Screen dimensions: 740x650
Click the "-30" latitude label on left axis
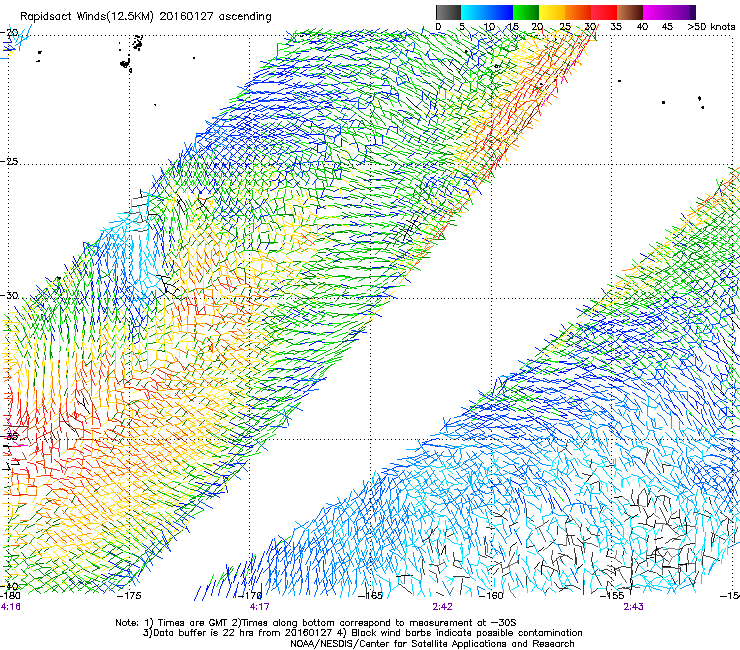9,295
